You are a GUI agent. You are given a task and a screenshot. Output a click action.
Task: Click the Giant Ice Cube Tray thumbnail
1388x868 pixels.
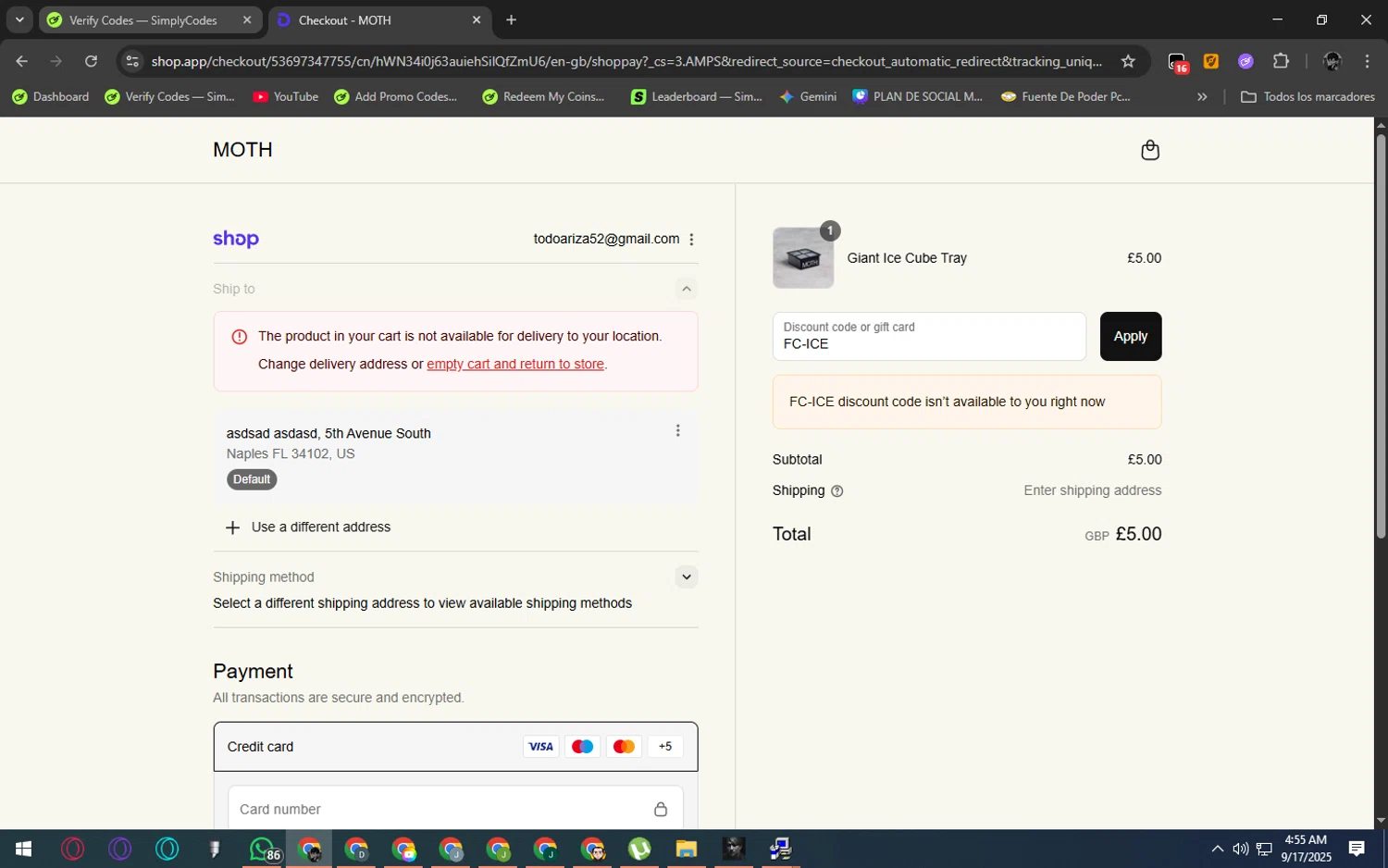point(803,258)
